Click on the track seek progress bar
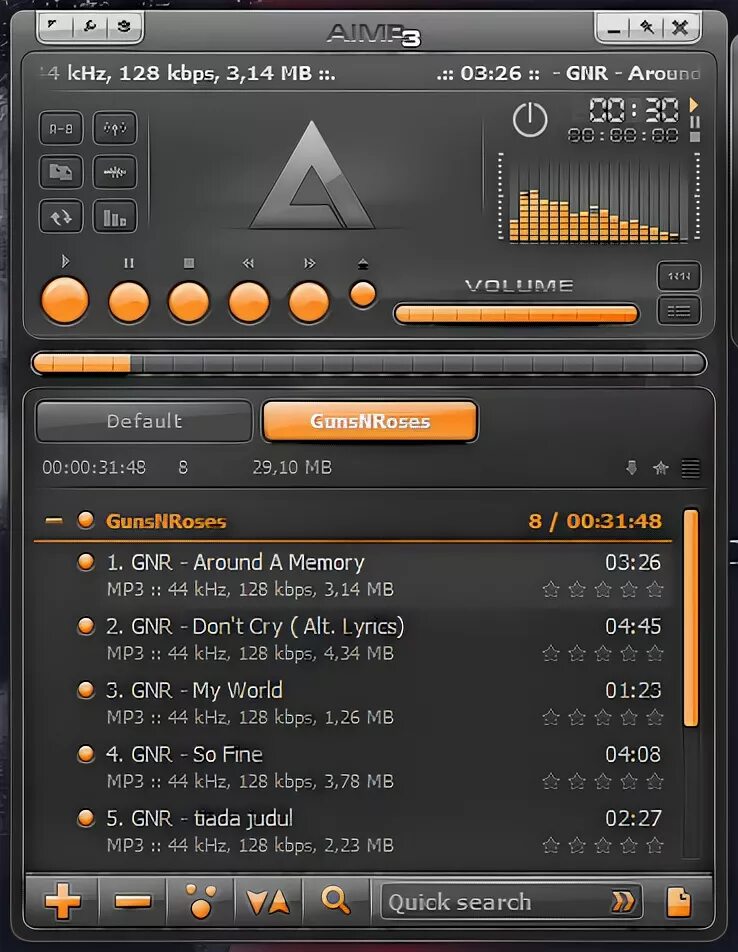This screenshot has width=738, height=952. 368,363
